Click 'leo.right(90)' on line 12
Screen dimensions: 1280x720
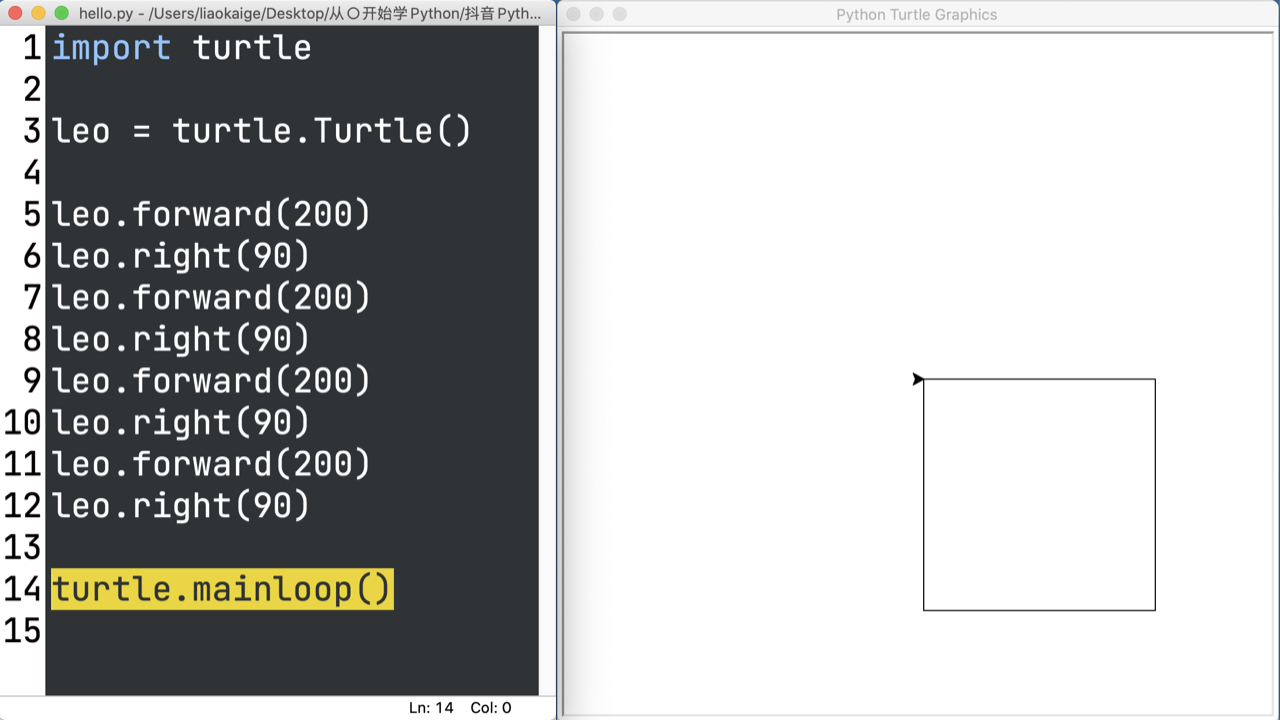tap(181, 506)
